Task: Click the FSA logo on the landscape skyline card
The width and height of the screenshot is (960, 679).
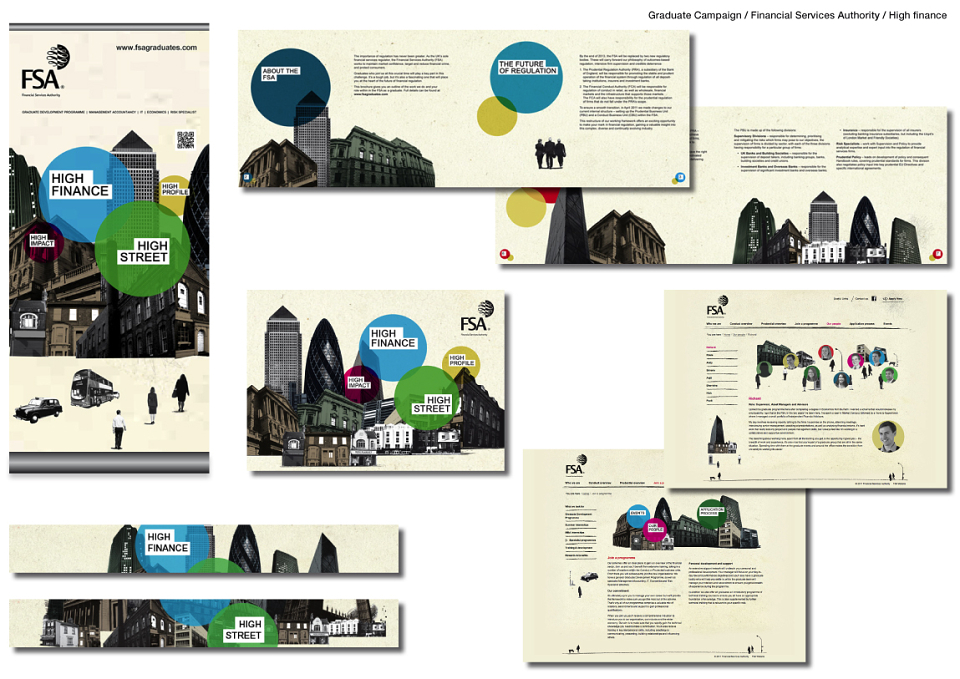Action: [x=477, y=318]
